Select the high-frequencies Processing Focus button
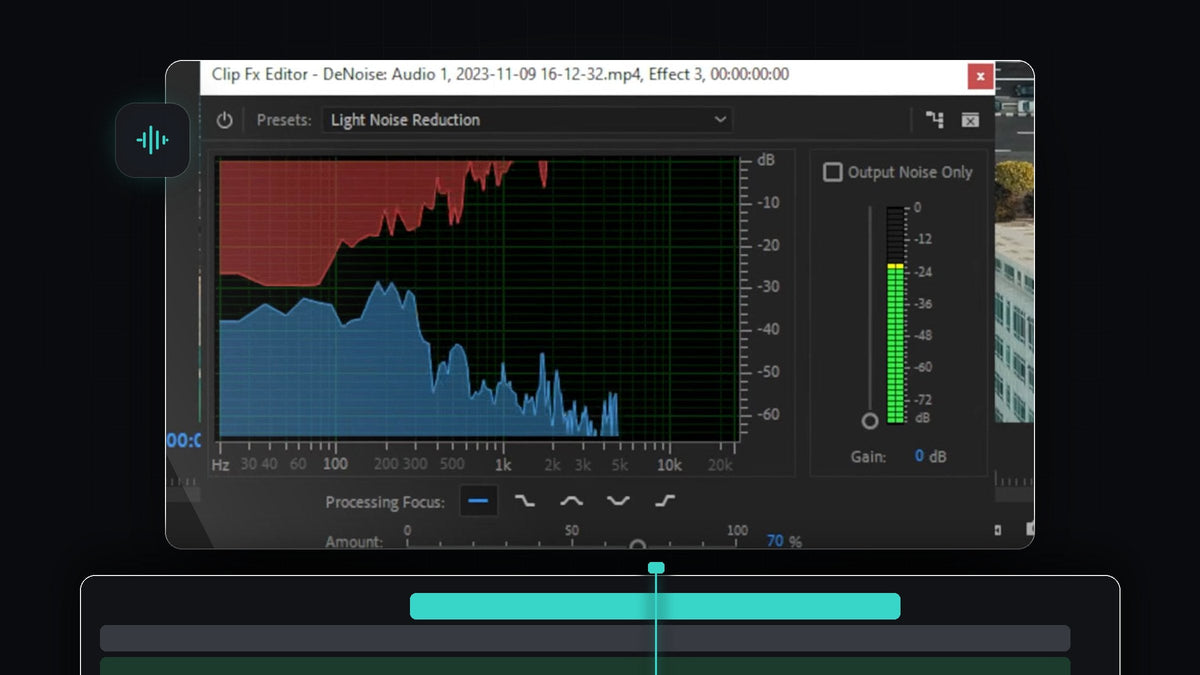 (x=665, y=501)
